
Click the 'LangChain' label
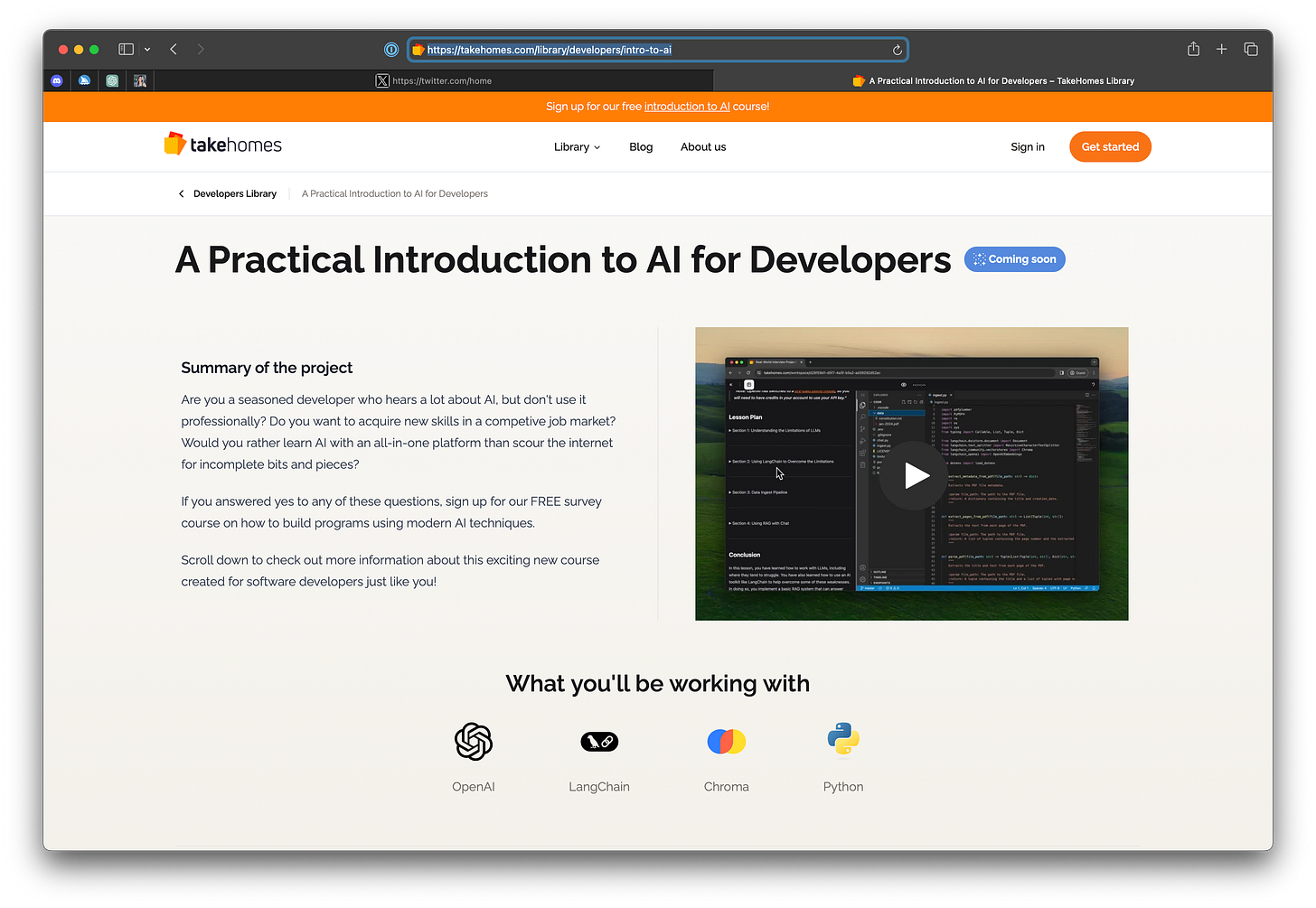[x=599, y=787]
